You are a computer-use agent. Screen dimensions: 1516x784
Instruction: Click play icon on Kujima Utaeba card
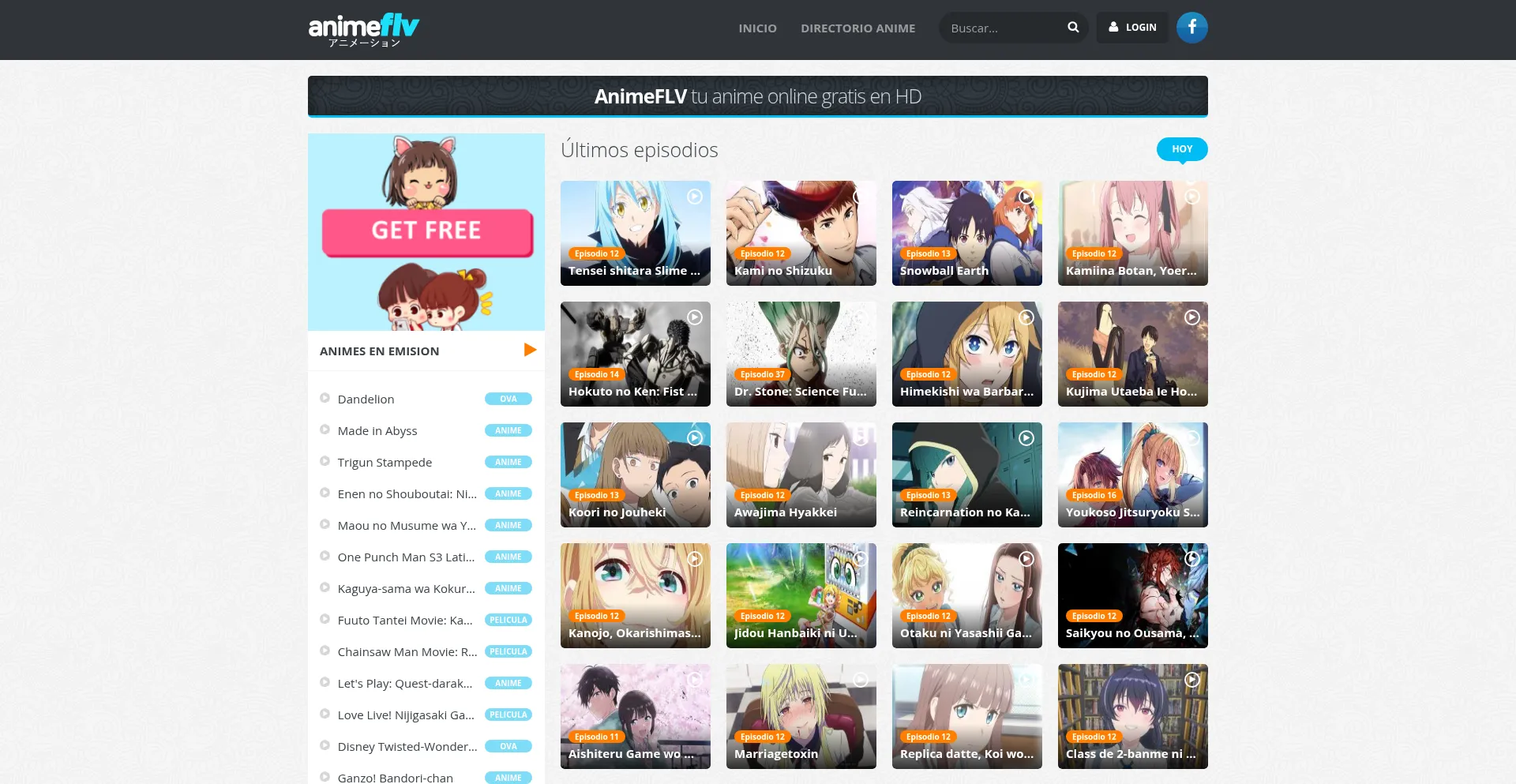click(x=1192, y=317)
